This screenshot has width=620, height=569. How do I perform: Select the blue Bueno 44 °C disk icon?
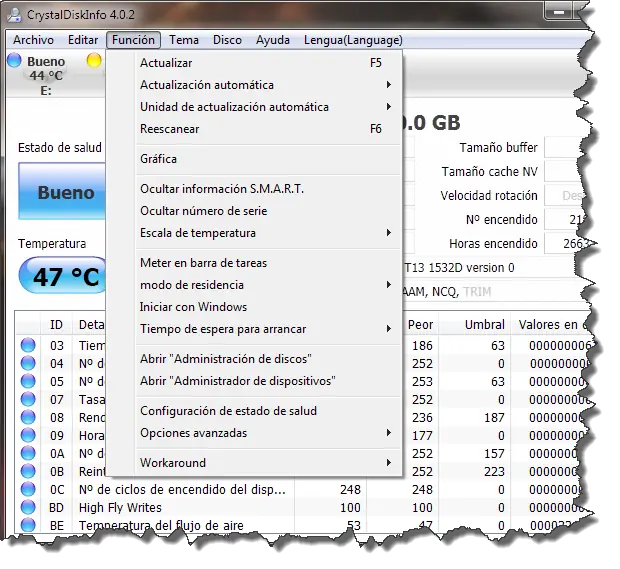point(14,60)
